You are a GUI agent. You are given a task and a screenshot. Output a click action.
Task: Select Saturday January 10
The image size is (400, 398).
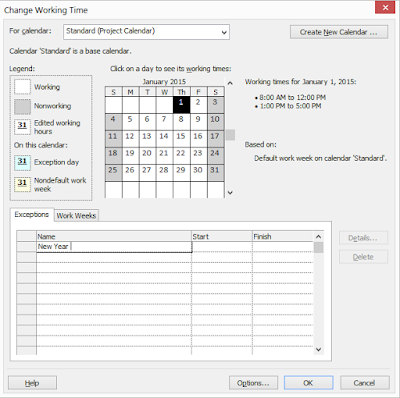point(216,122)
